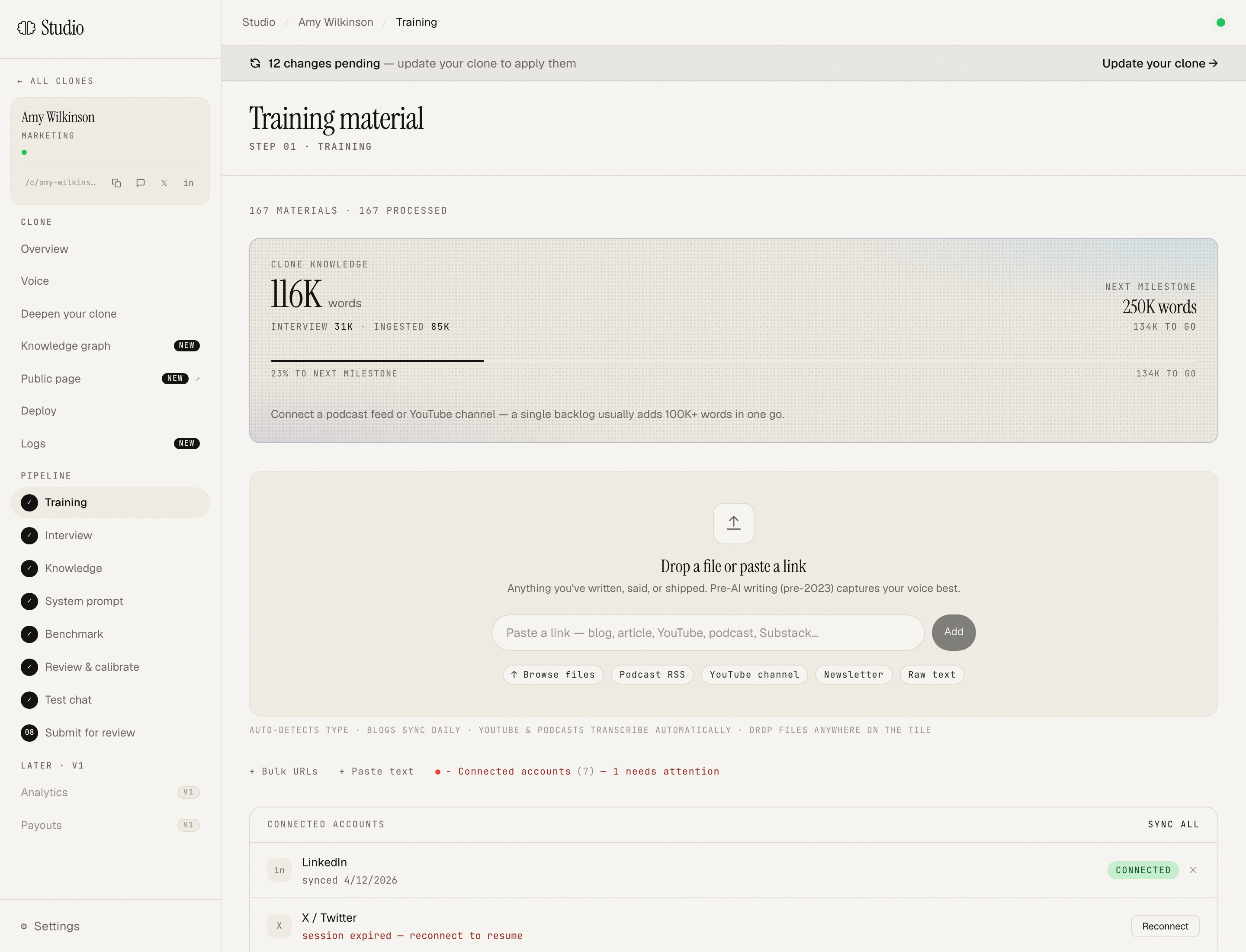The height and width of the screenshot is (952, 1246).
Task: Go to Review & calibrate
Action: [x=110, y=667]
